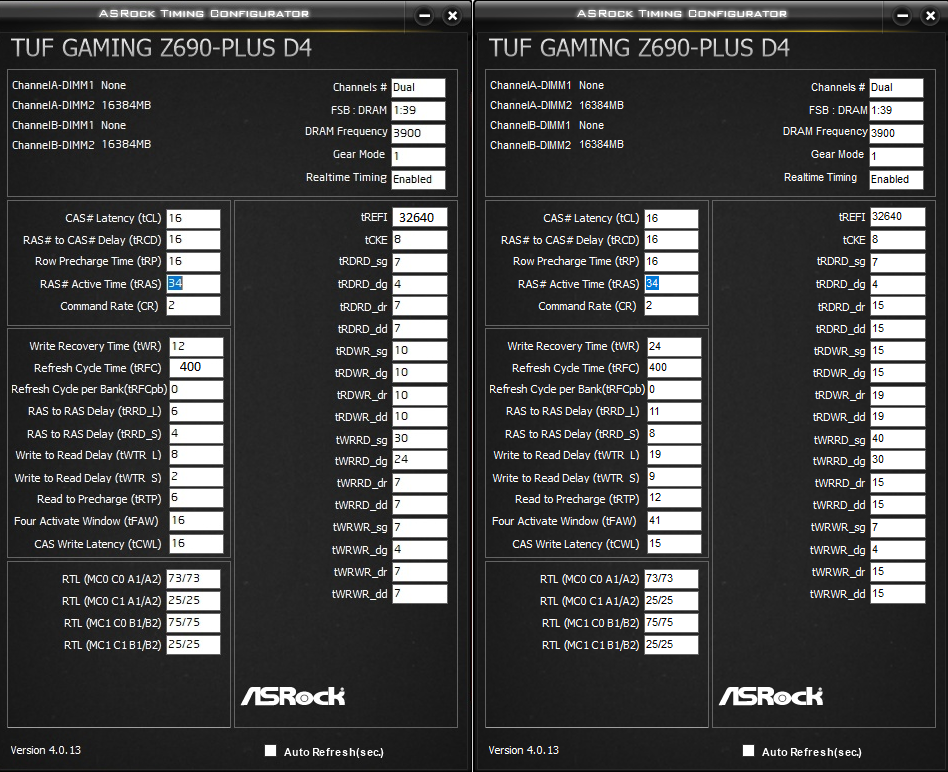The height and width of the screenshot is (772, 948).
Task: Click Command Rate field in left window
Action: pos(193,306)
